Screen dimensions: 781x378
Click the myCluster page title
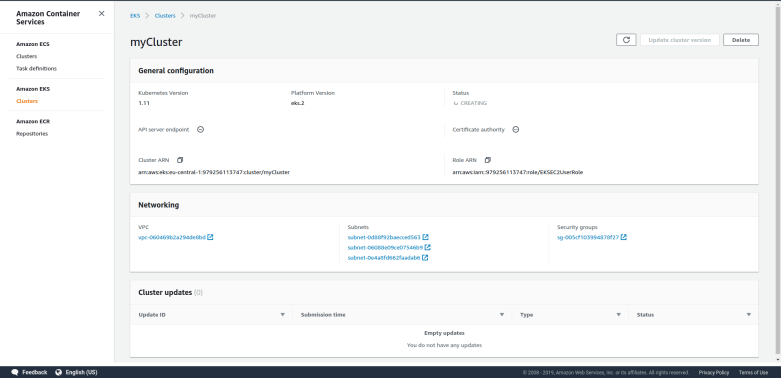point(156,42)
